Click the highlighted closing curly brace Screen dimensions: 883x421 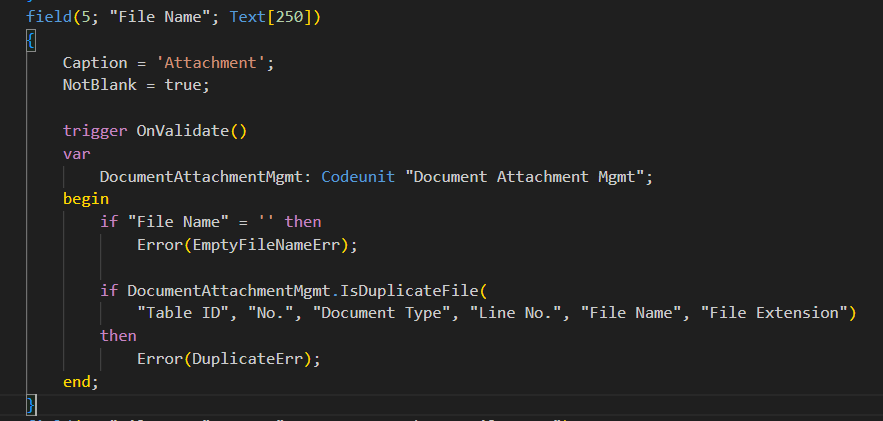pos(31,404)
